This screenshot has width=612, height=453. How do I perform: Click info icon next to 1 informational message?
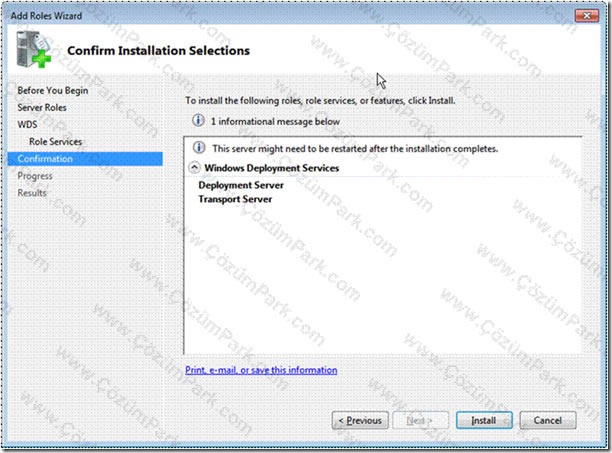[x=198, y=120]
